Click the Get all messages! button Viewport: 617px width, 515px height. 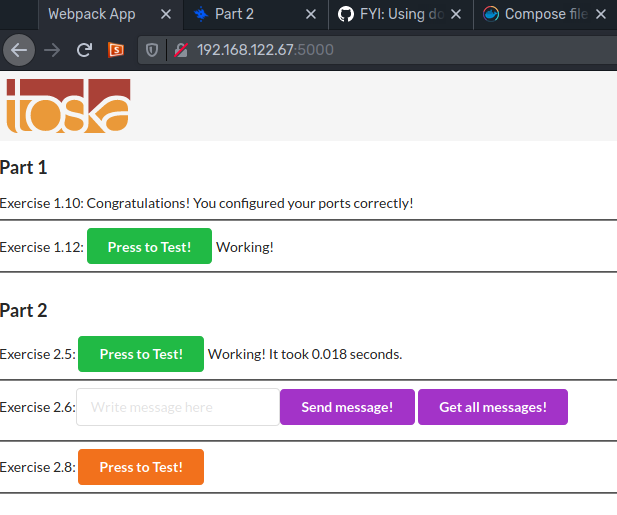[492, 407]
